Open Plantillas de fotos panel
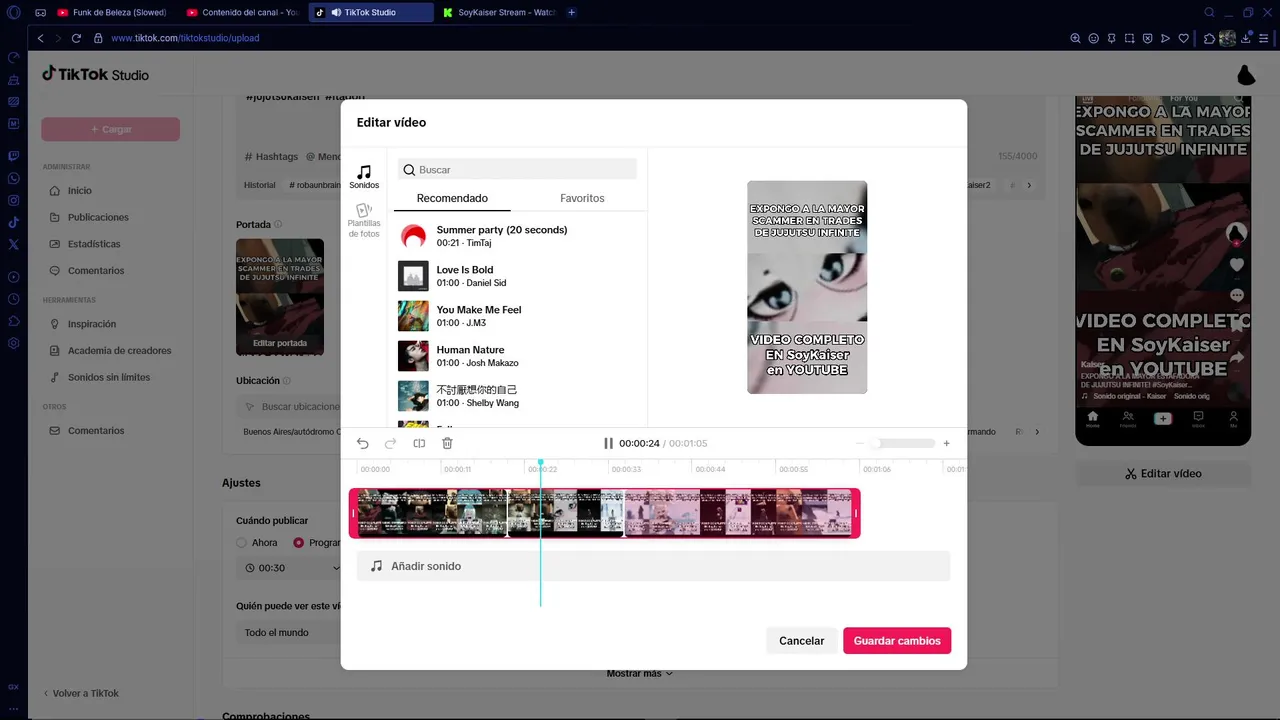Viewport: 1280px width, 720px height. point(364,220)
